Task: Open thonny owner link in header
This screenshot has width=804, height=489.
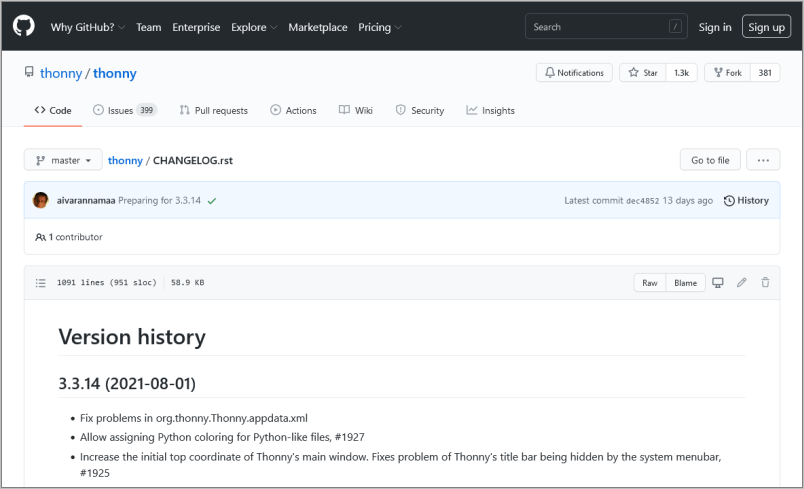Action: 61,73
